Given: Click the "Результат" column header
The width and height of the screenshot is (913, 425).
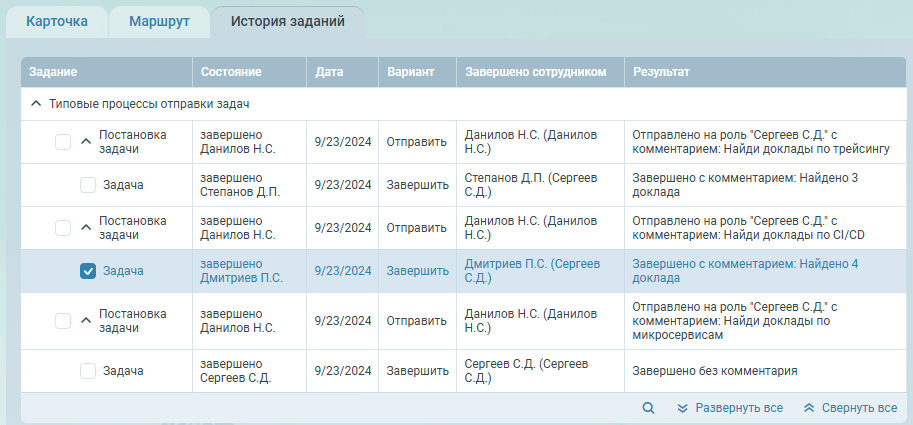Looking at the screenshot, I should [x=661, y=72].
